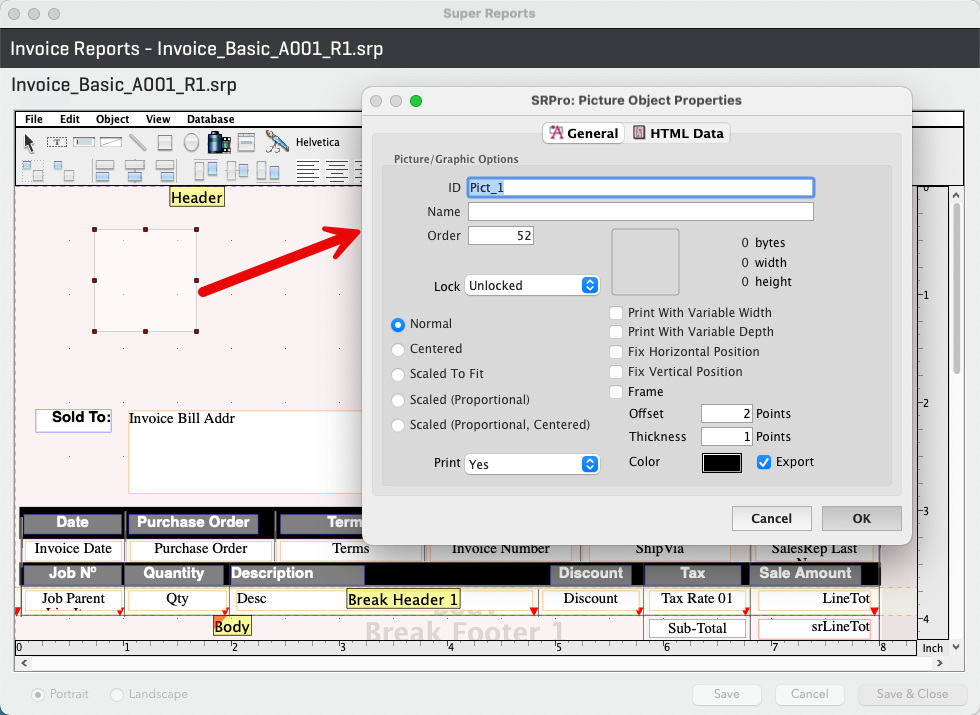
Task: Click the ID field containing Pict_1
Action: 641,188
